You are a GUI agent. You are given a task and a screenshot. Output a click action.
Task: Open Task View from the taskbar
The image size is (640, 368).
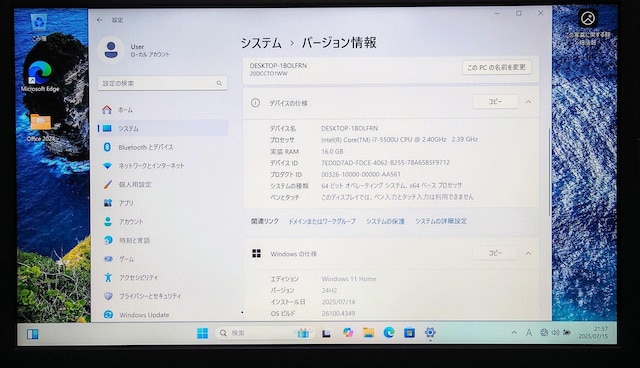tap(326, 333)
